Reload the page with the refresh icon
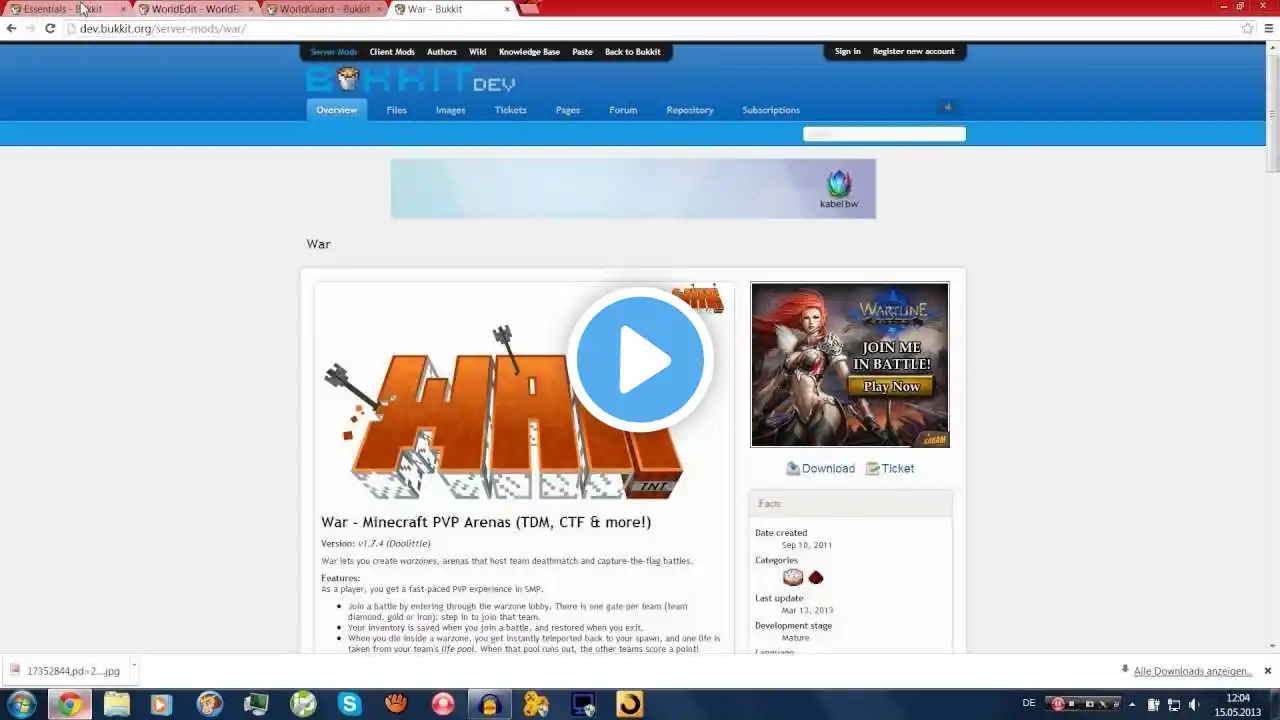 tap(50, 28)
